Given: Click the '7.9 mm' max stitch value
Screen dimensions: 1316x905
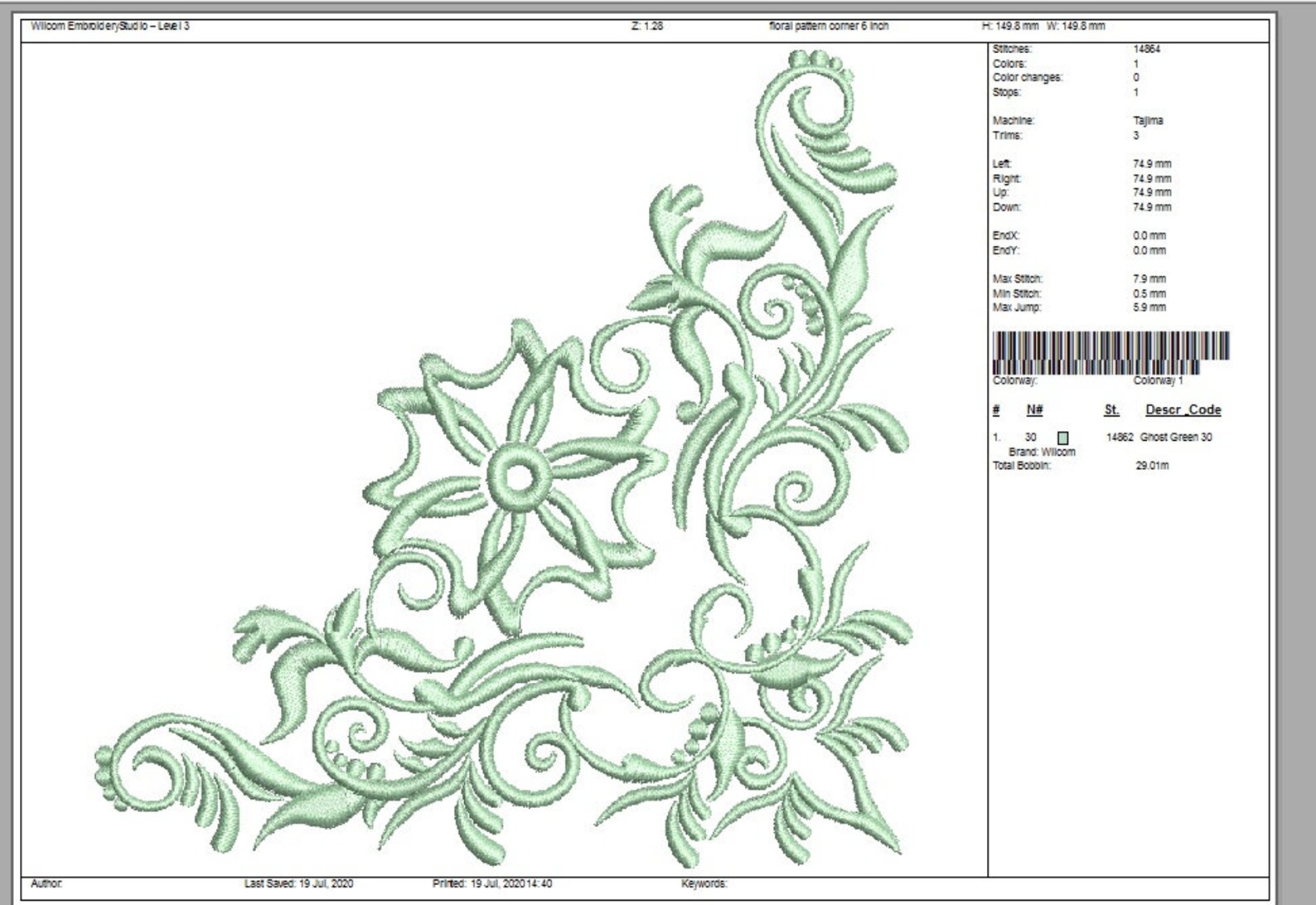Looking at the screenshot, I should pyautogui.click(x=1149, y=279).
